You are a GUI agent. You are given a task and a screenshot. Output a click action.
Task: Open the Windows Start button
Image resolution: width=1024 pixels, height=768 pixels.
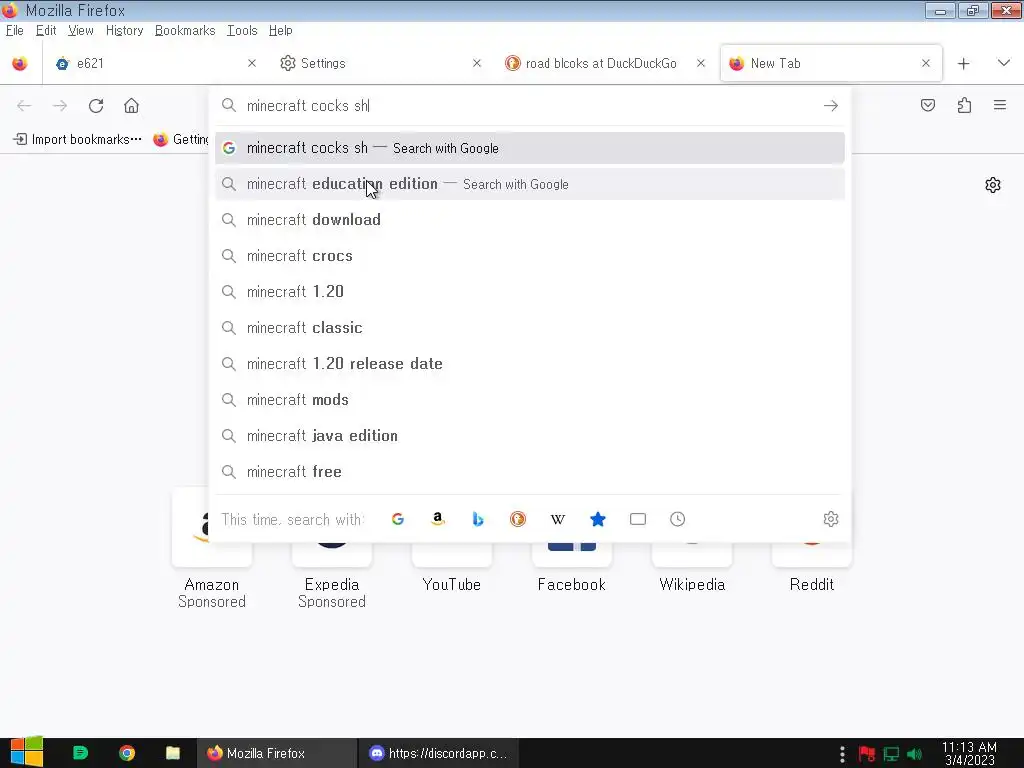click(26, 752)
